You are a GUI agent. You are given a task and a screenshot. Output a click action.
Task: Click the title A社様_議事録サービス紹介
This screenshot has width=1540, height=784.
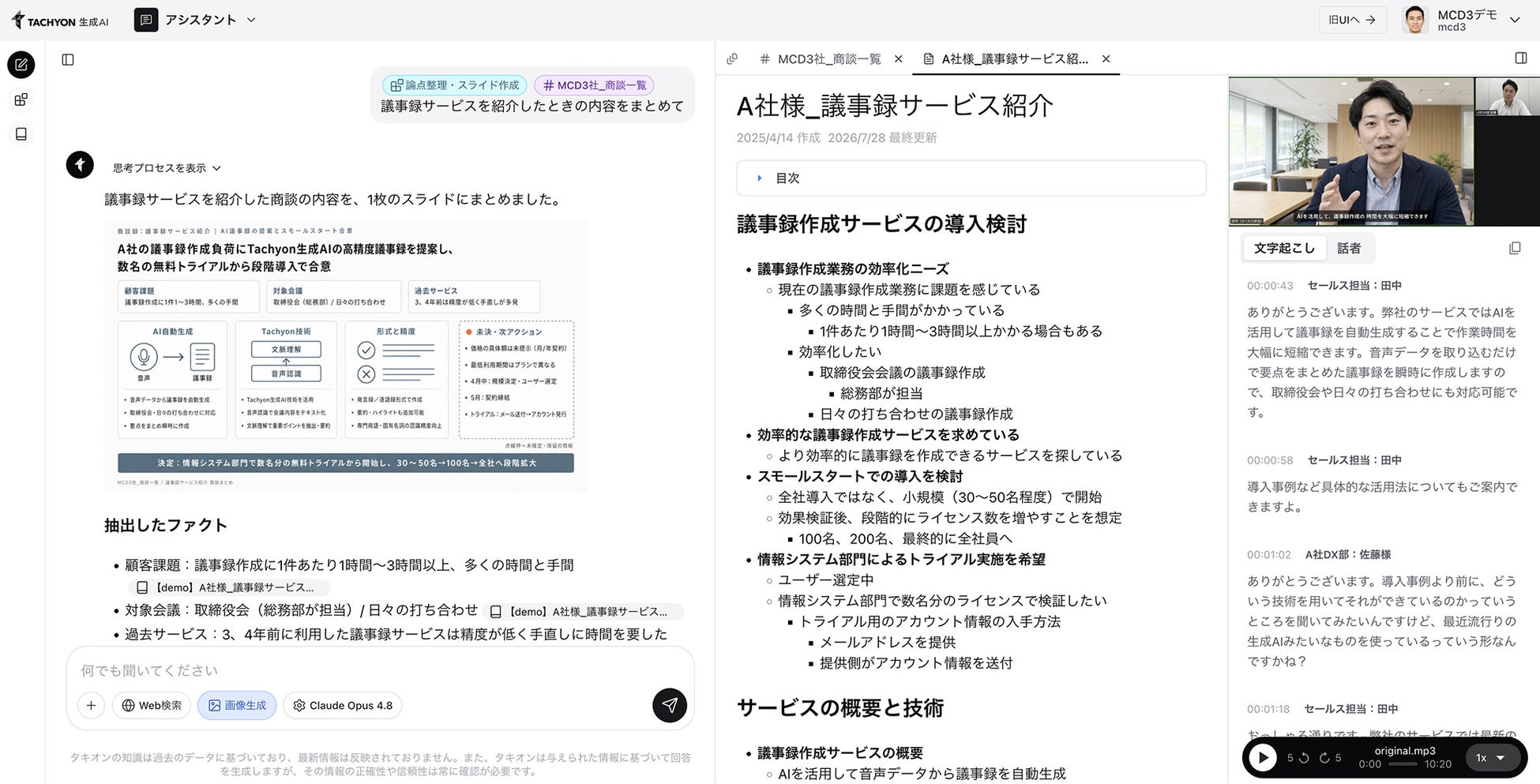pyautogui.click(x=895, y=106)
